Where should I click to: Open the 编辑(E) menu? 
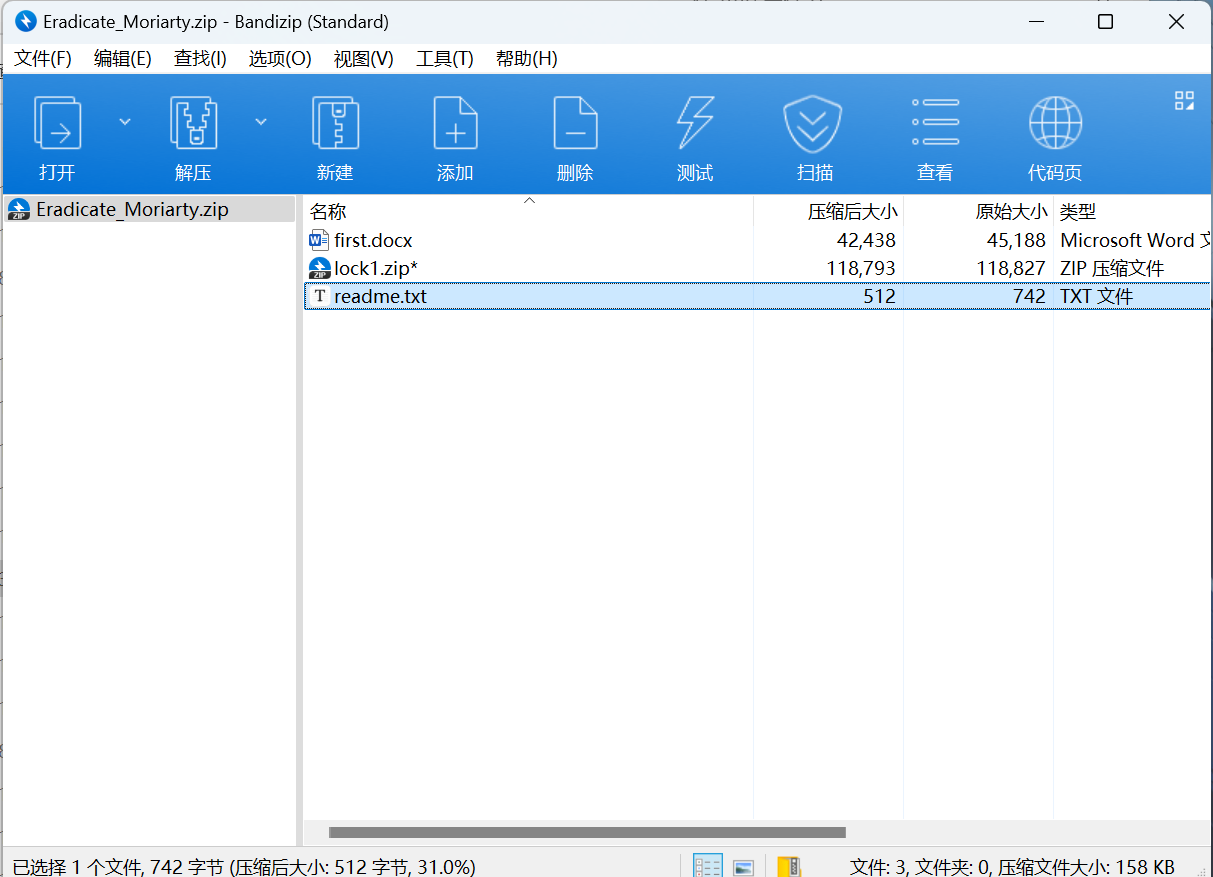(123, 58)
